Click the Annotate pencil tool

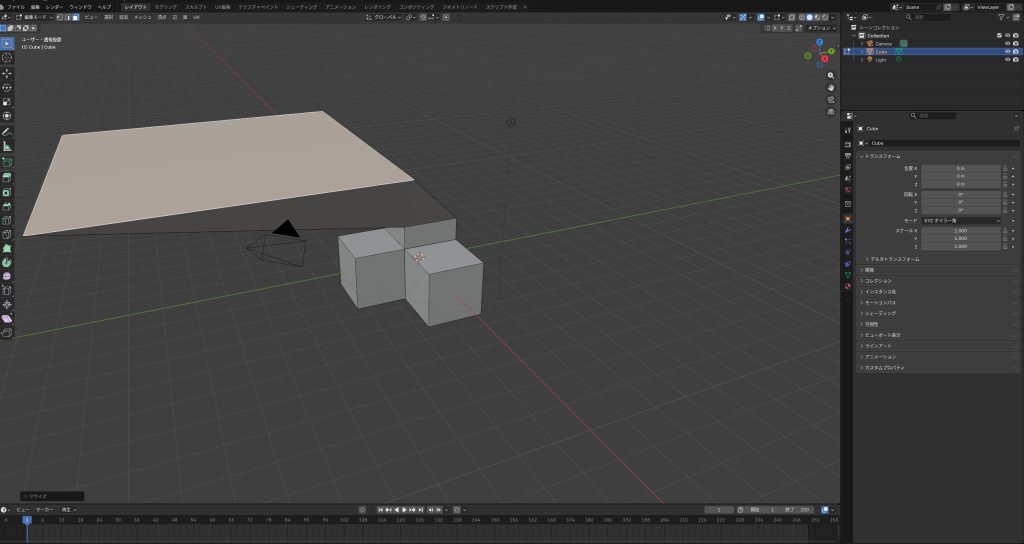point(7,131)
